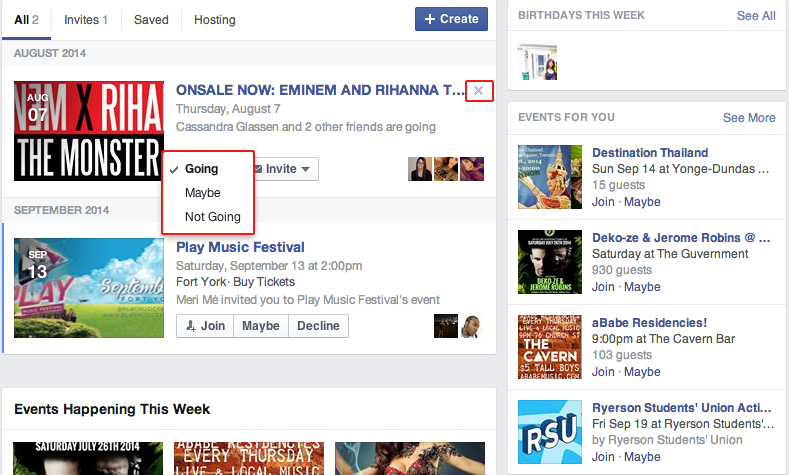Mark Maybe for Deko-ze event

(642, 287)
